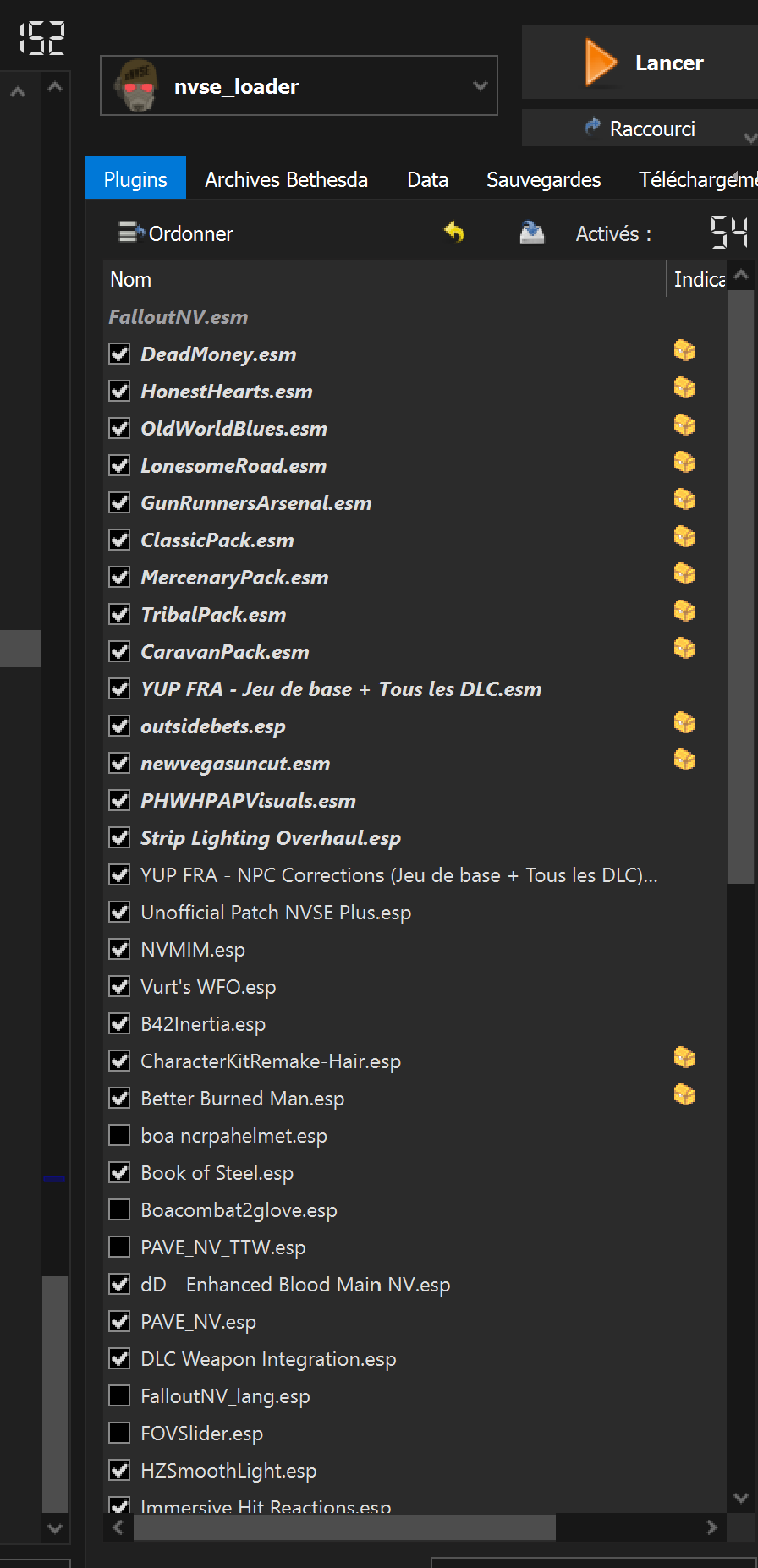The width and height of the screenshot is (758, 1568).
Task: Click archive indicator icon for OldWorldBlues.esm
Action: [x=684, y=425]
